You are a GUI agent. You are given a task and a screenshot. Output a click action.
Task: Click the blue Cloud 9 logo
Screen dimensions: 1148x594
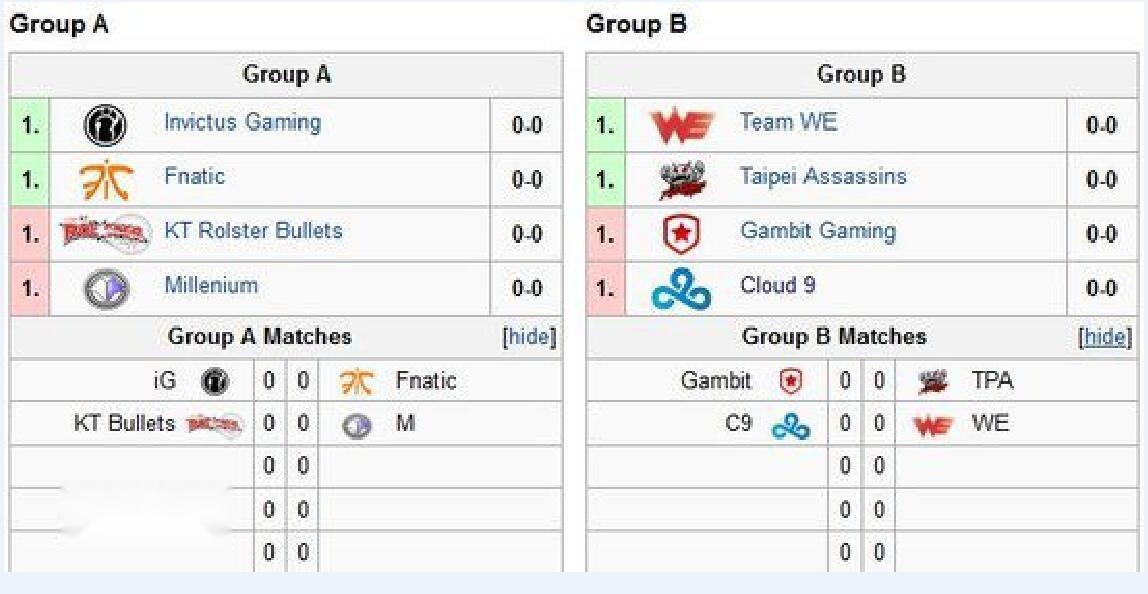(x=682, y=290)
